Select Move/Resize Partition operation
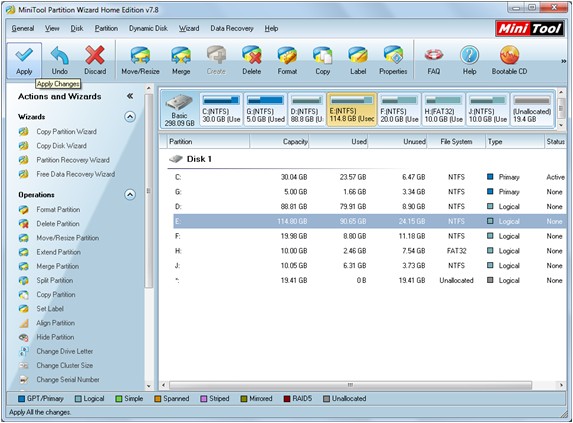 coord(68,238)
